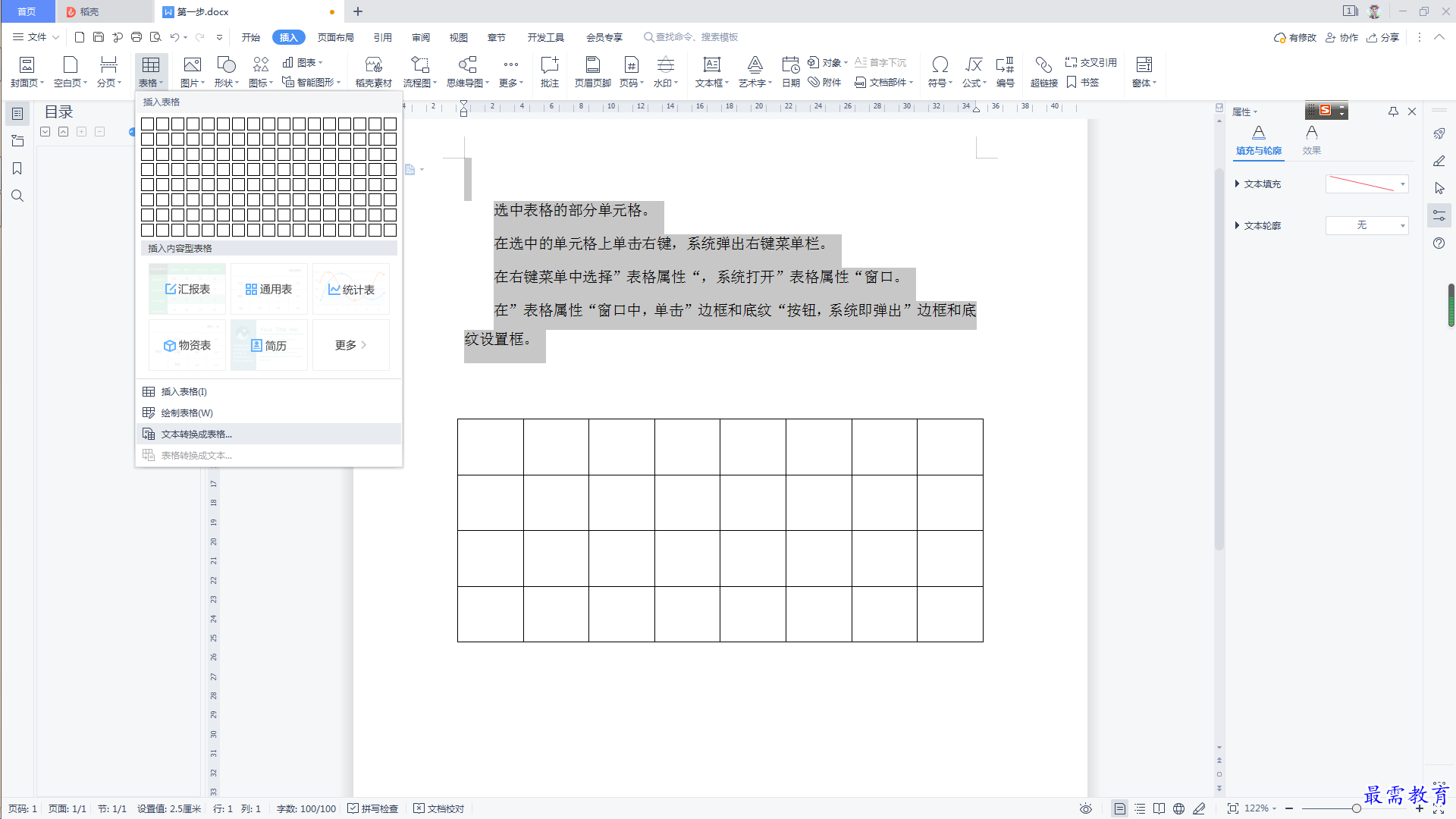This screenshot has width=1456, height=819.
Task: Insert WordArt (艺术字)
Action: (755, 72)
